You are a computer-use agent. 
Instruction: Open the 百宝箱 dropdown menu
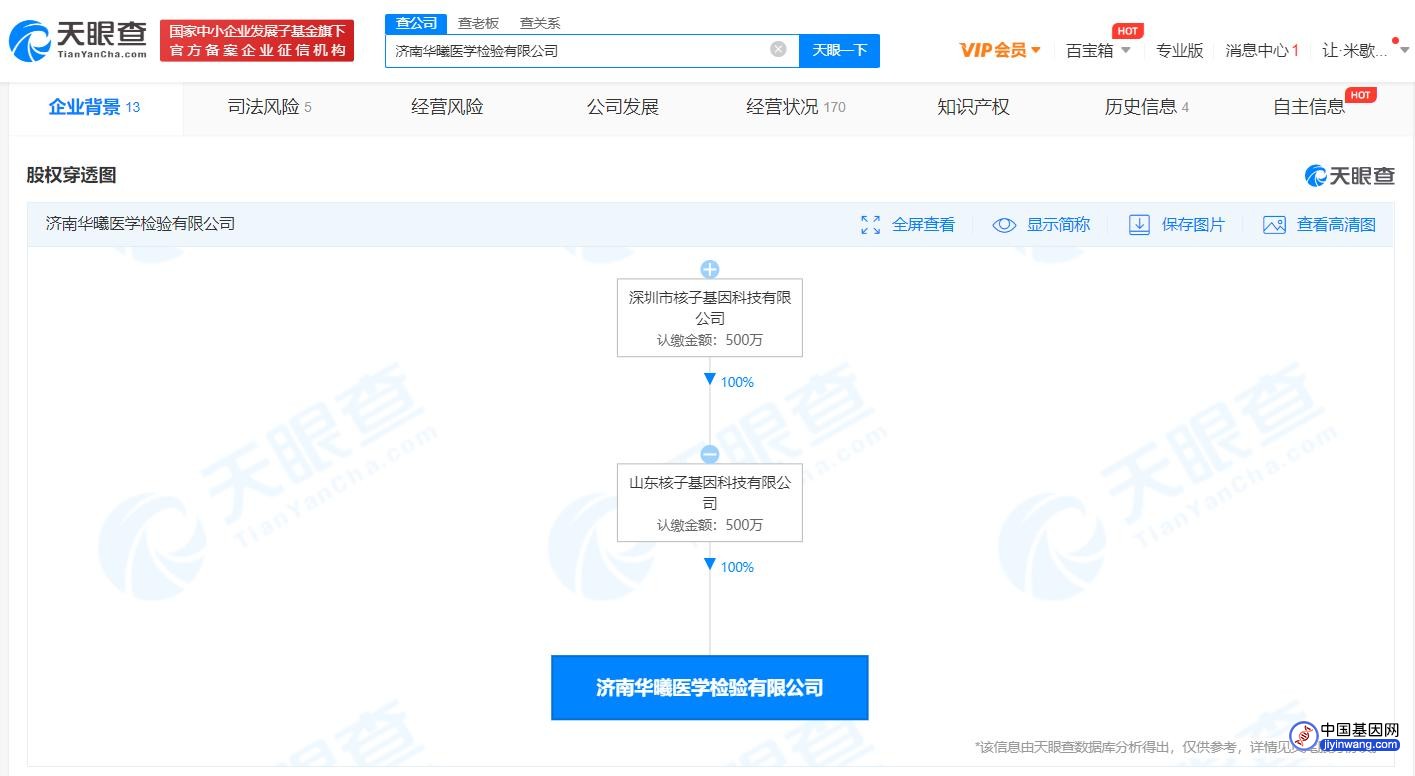pos(1098,50)
